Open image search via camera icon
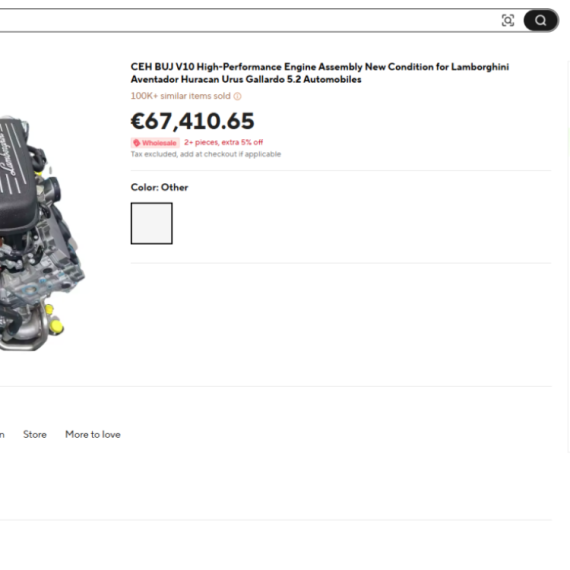Screen dimensions: 570x570 [507, 20]
